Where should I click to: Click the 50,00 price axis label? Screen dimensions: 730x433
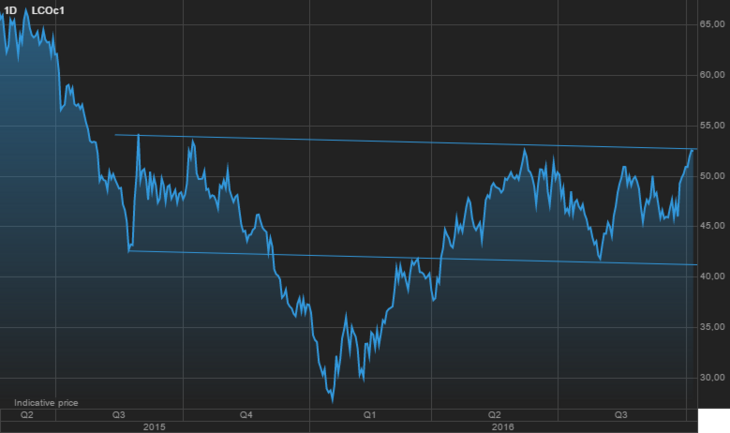click(x=712, y=176)
